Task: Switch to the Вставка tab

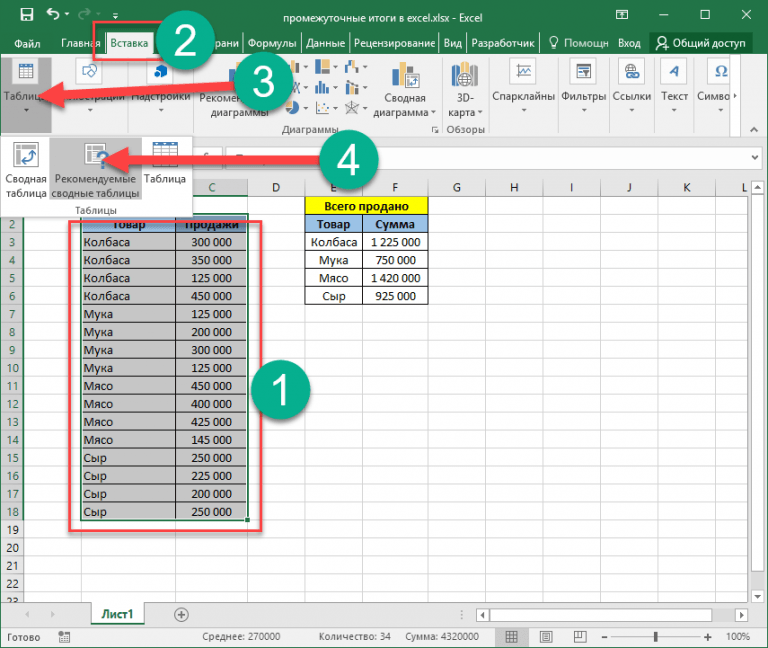Action: click(x=129, y=43)
